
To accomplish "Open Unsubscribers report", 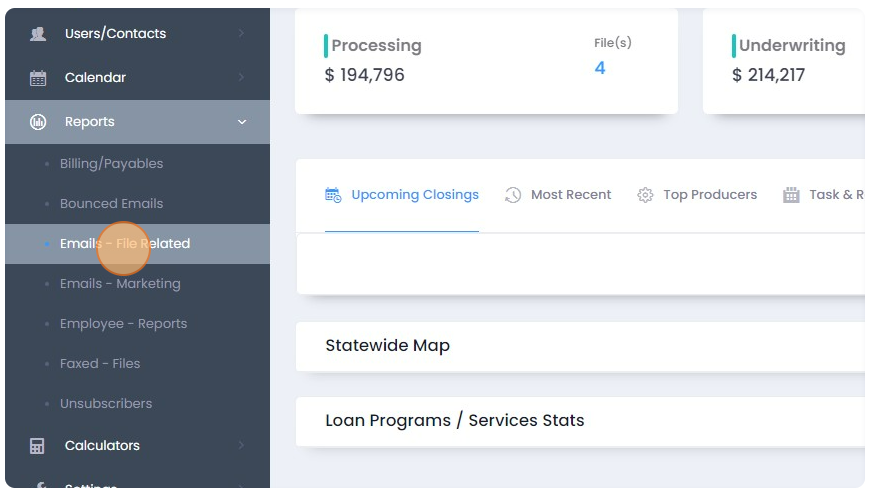I will [x=106, y=404].
